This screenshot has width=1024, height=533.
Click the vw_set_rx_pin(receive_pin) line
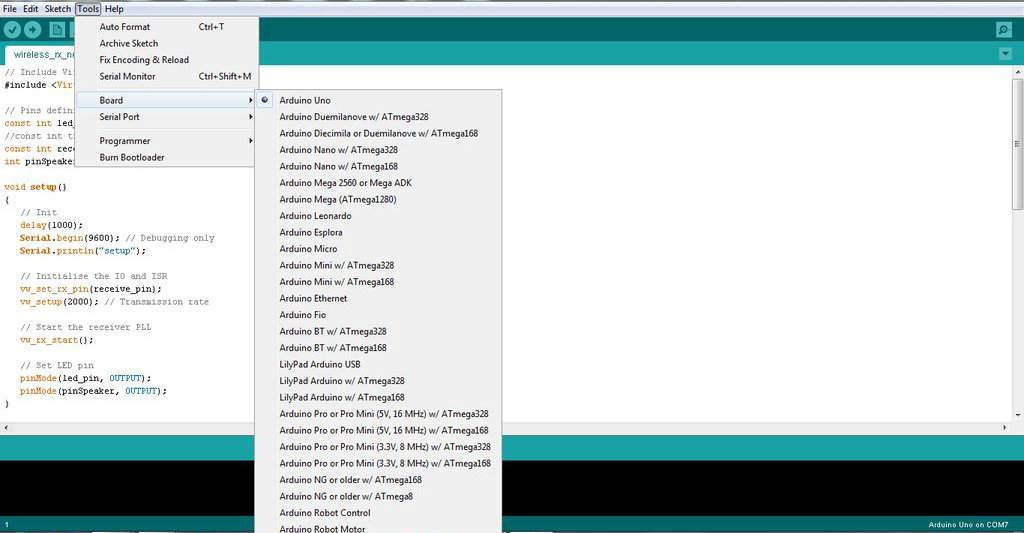pos(91,289)
